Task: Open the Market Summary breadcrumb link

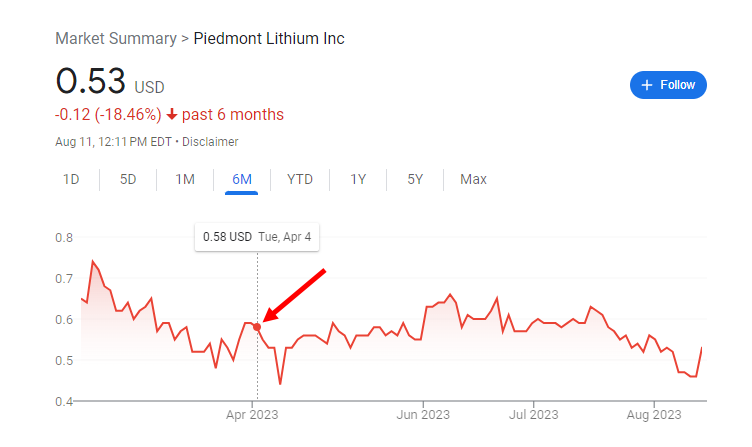Action: click(x=116, y=38)
